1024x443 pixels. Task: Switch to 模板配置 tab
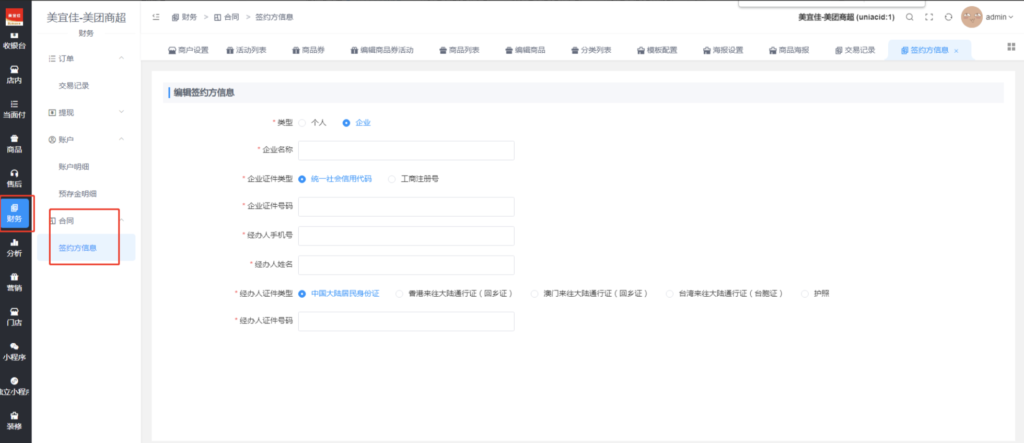[x=657, y=50]
